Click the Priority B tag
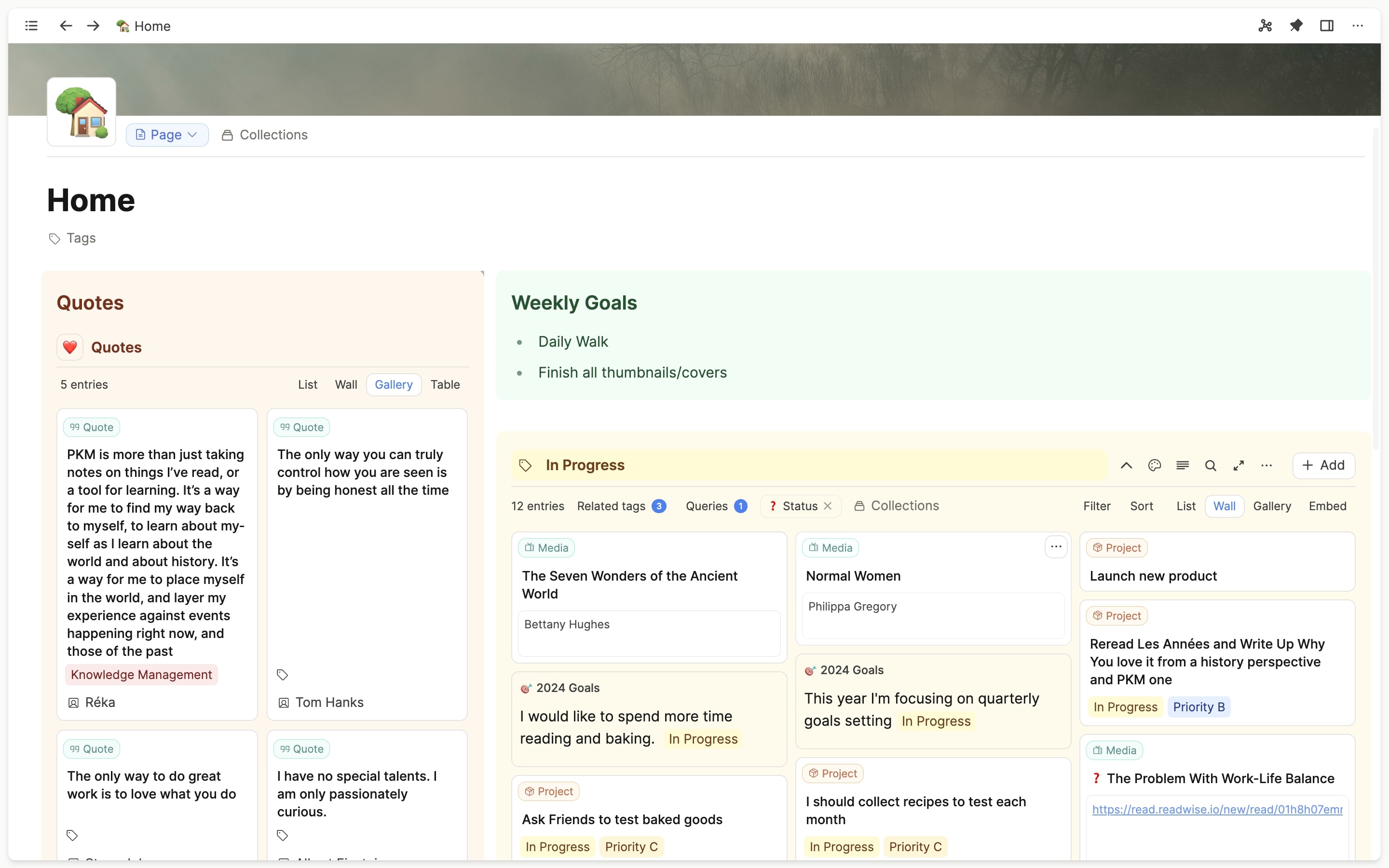 pyautogui.click(x=1198, y=707)
